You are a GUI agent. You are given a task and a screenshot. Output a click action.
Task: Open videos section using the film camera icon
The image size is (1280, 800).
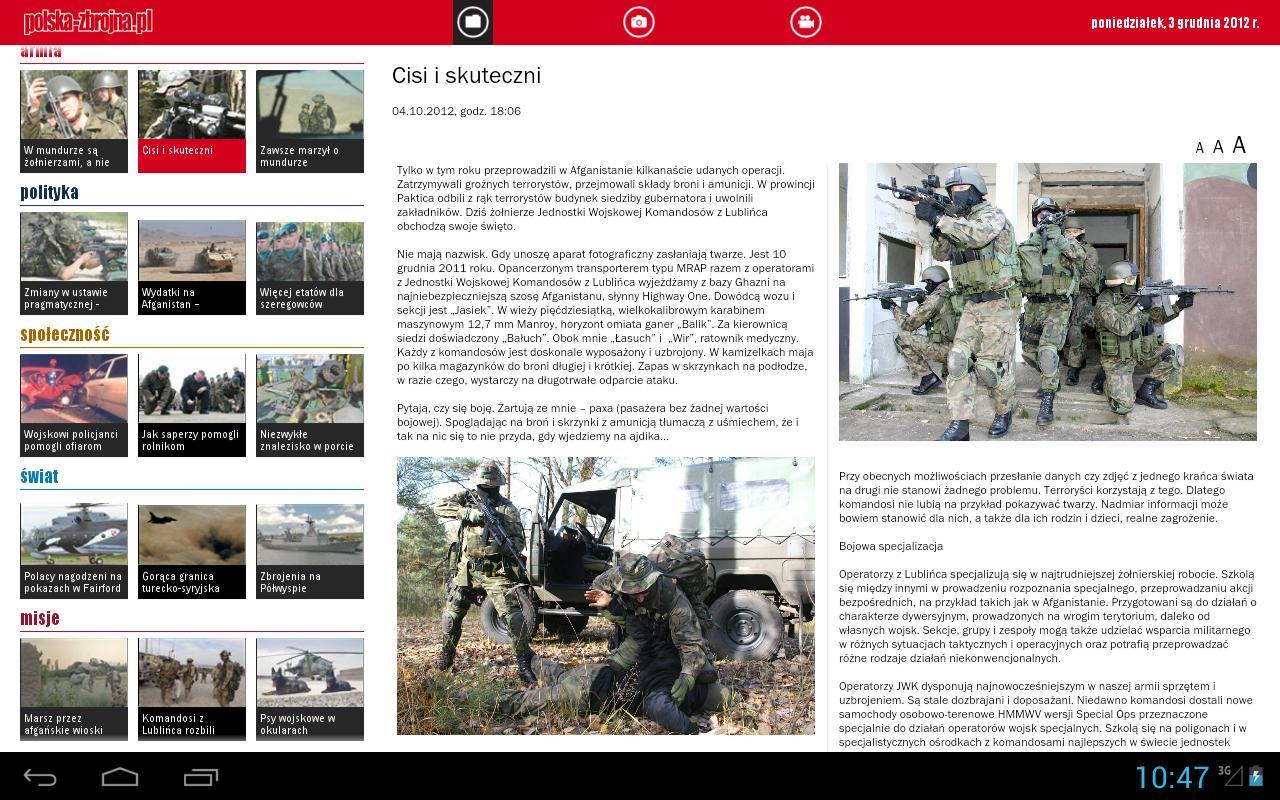tap(805, 22)
